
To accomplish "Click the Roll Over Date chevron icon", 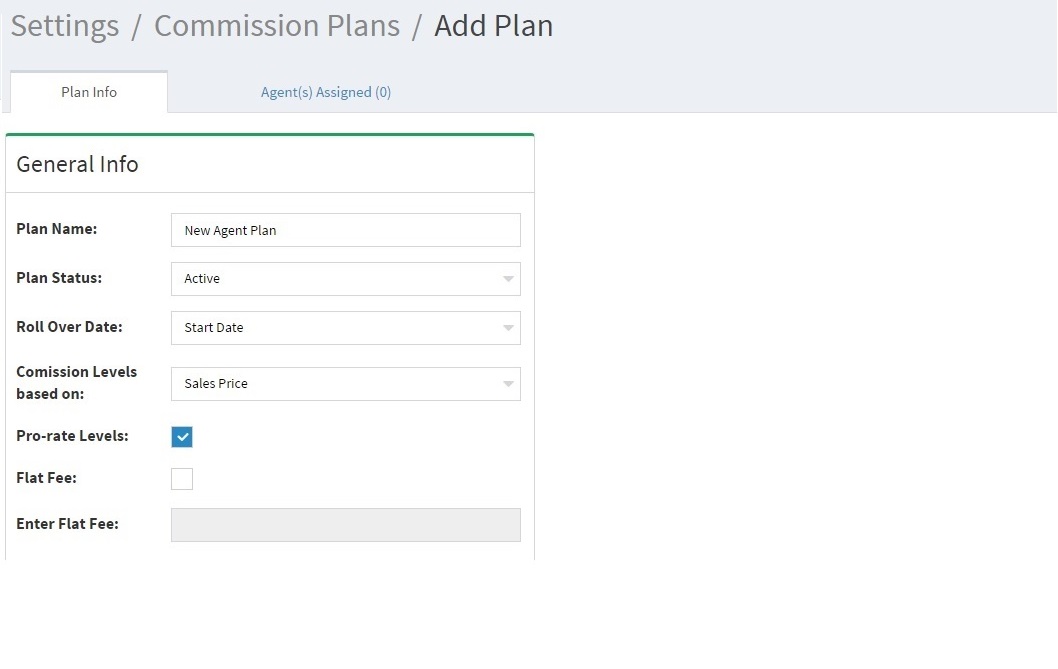I will click(508, 328).
